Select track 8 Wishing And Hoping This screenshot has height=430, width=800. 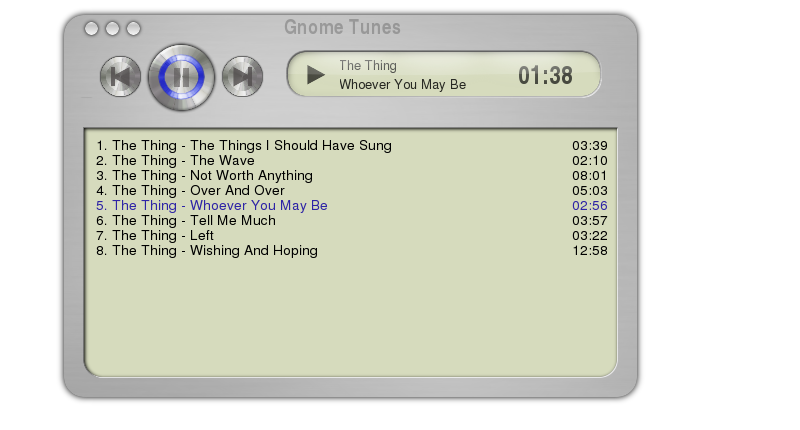352,250
